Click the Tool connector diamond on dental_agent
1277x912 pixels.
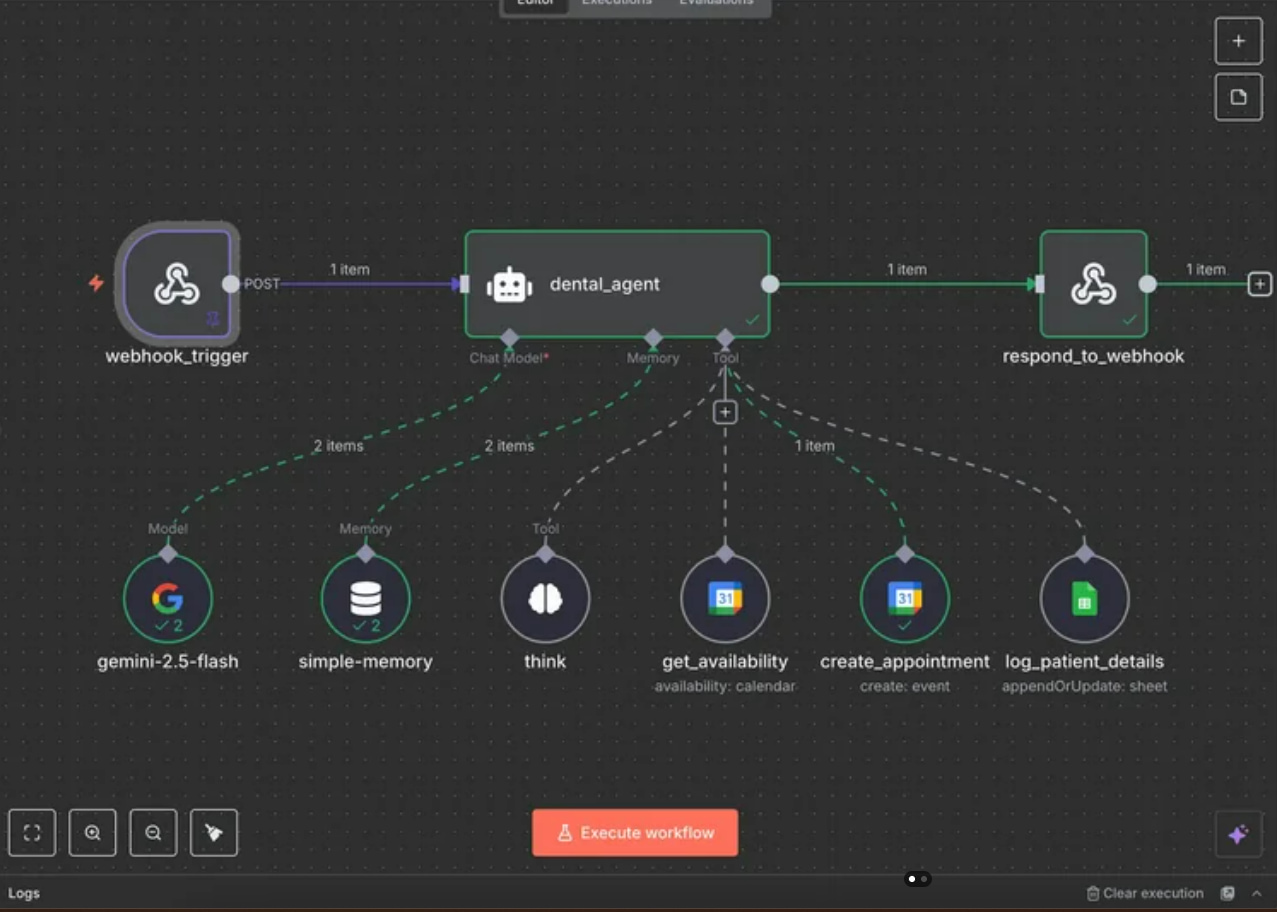pyautogui.click(x=725, y=337)
